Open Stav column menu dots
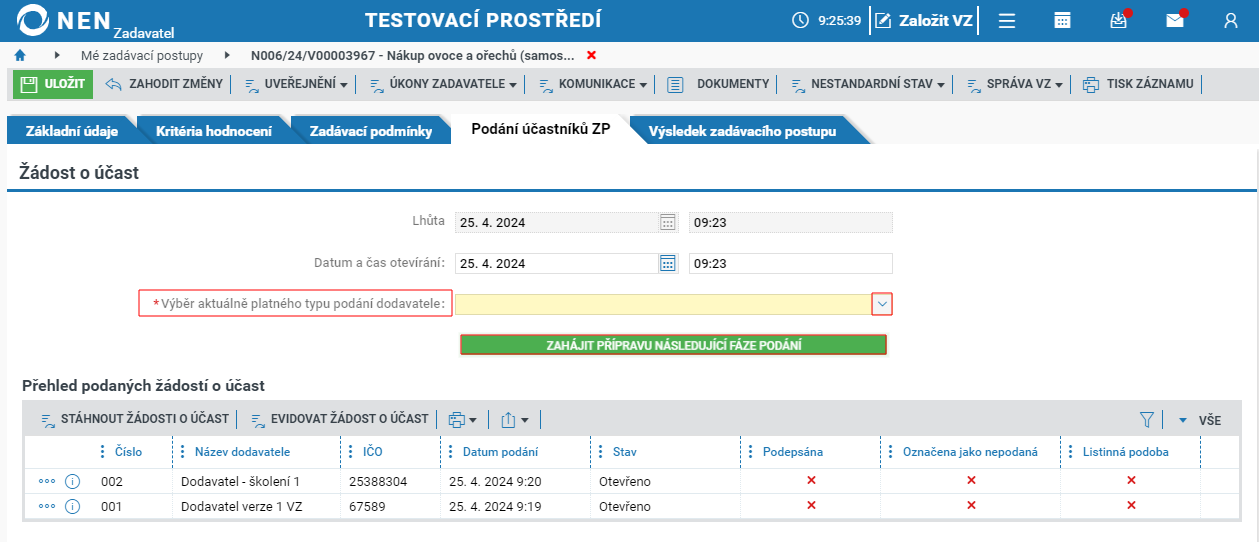The height and width of the screenshot is (542, 1259). coord(600,452)
